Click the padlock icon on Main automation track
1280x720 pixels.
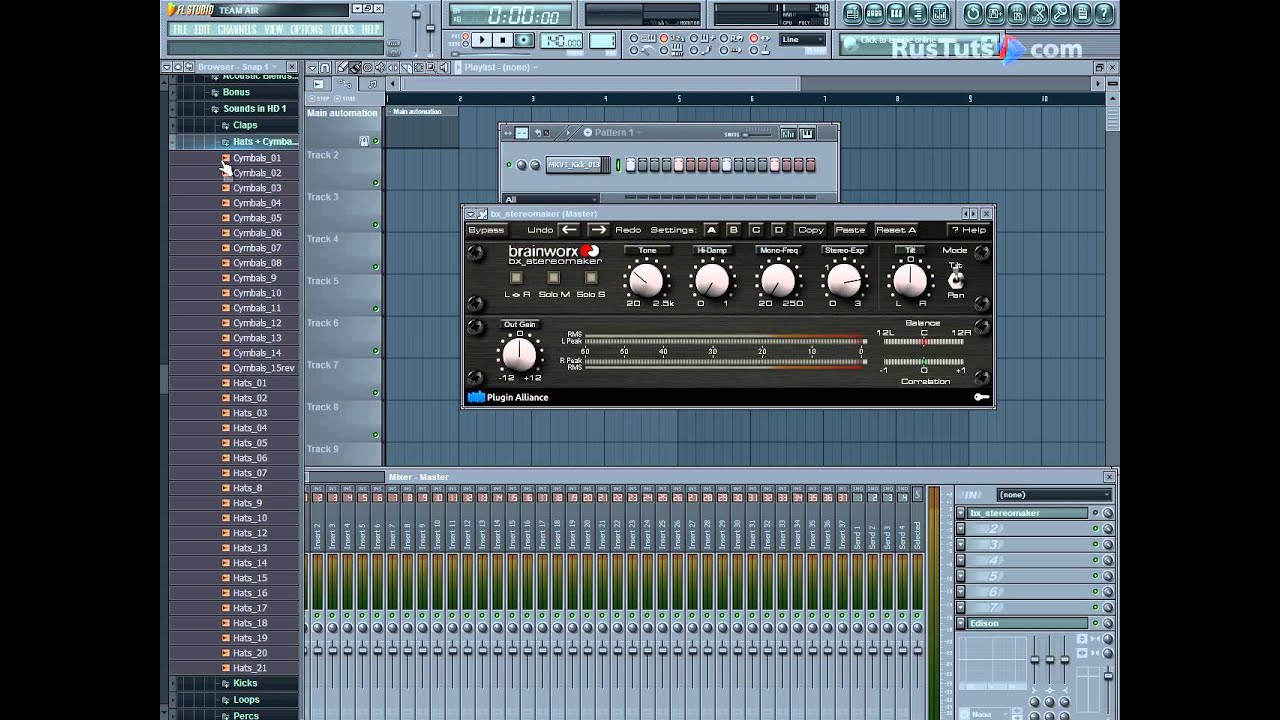pos(364,141)
